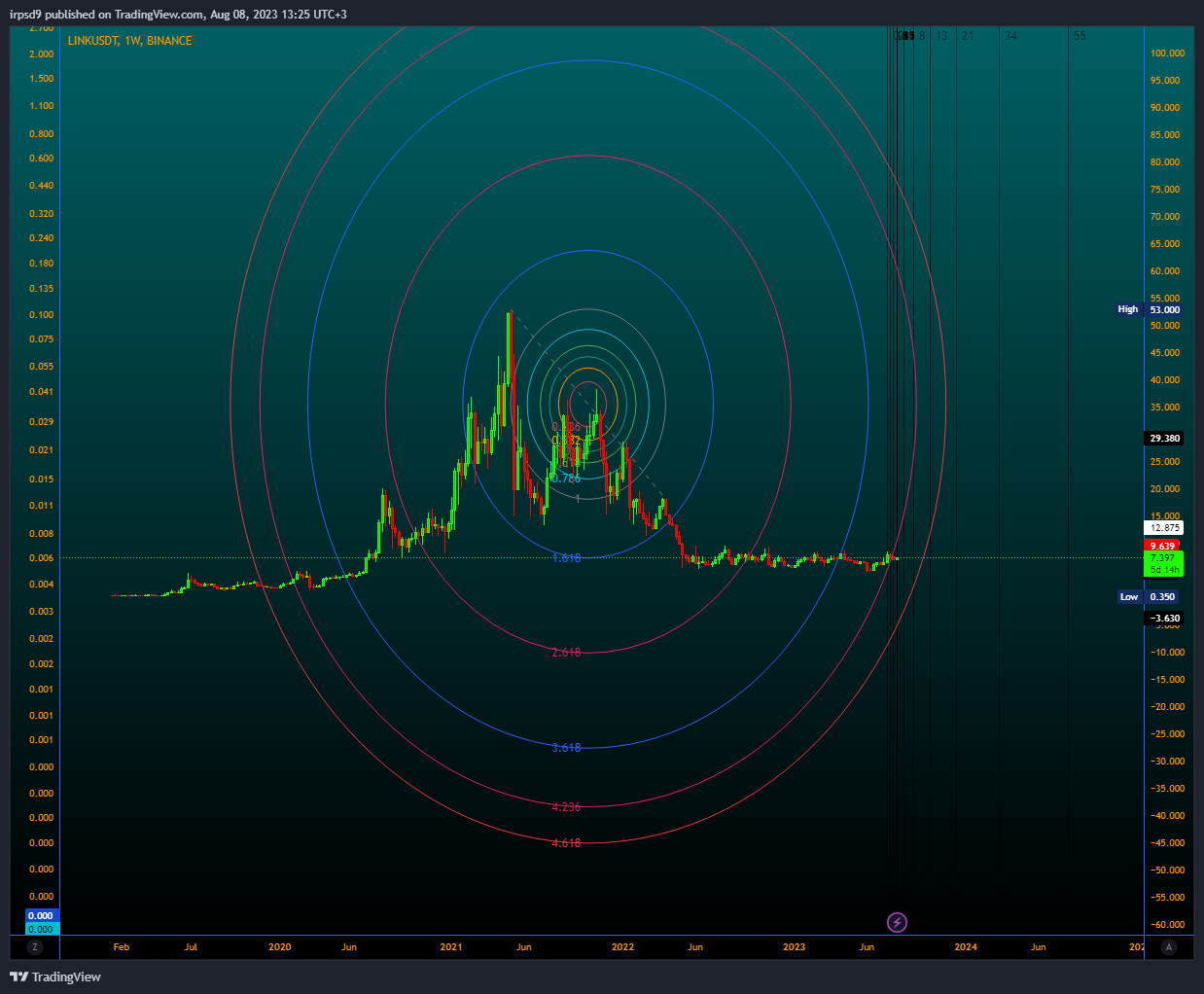Image resolution: width=1204 pixels, height=994 pixels.
Task: Select the 12.875 white price label
Action: [x=1164, y=528]
